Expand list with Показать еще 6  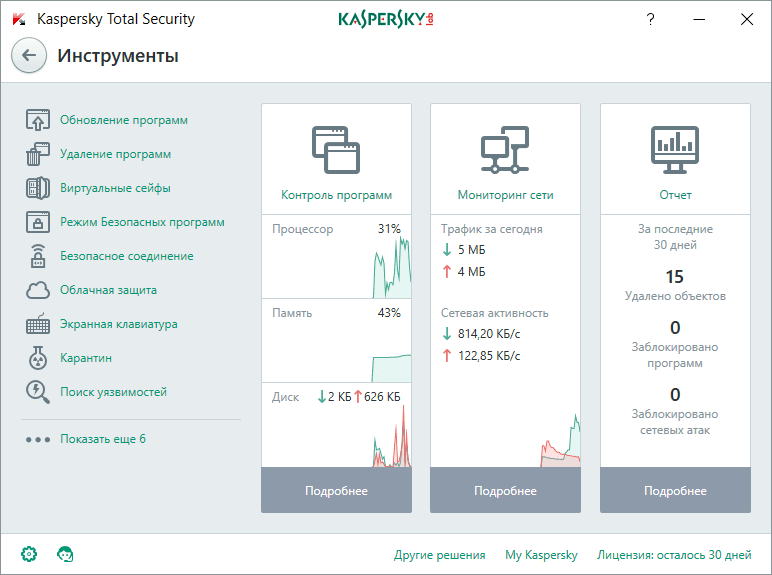[x=103, y=439]
